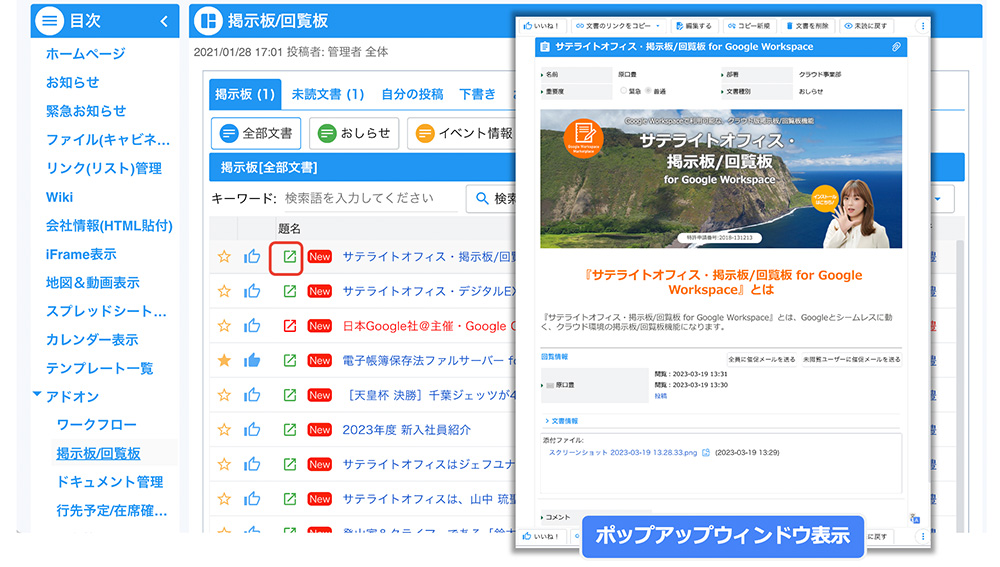Screen dimensions: 1000x567
Task: Open the 天皇杯 決勝 row popup icon
Action: (x=290, y=395)
